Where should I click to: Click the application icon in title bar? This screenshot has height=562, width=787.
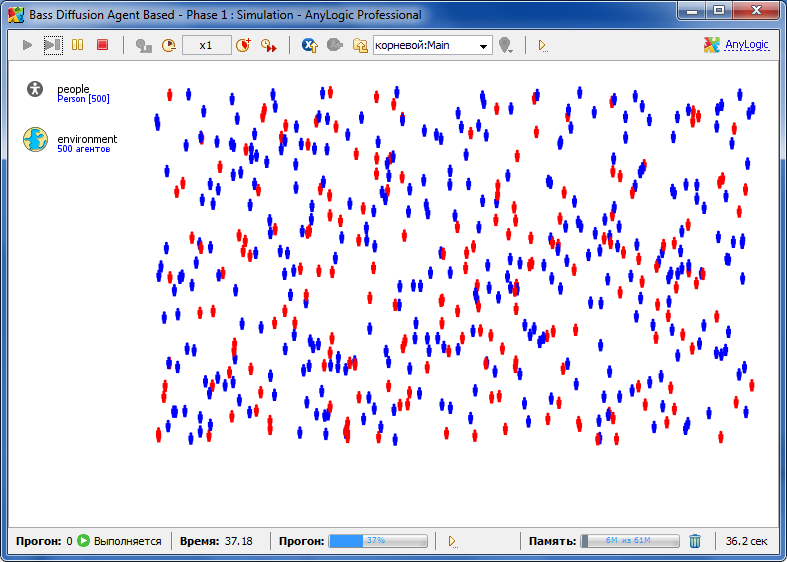[x=16, y=15]
